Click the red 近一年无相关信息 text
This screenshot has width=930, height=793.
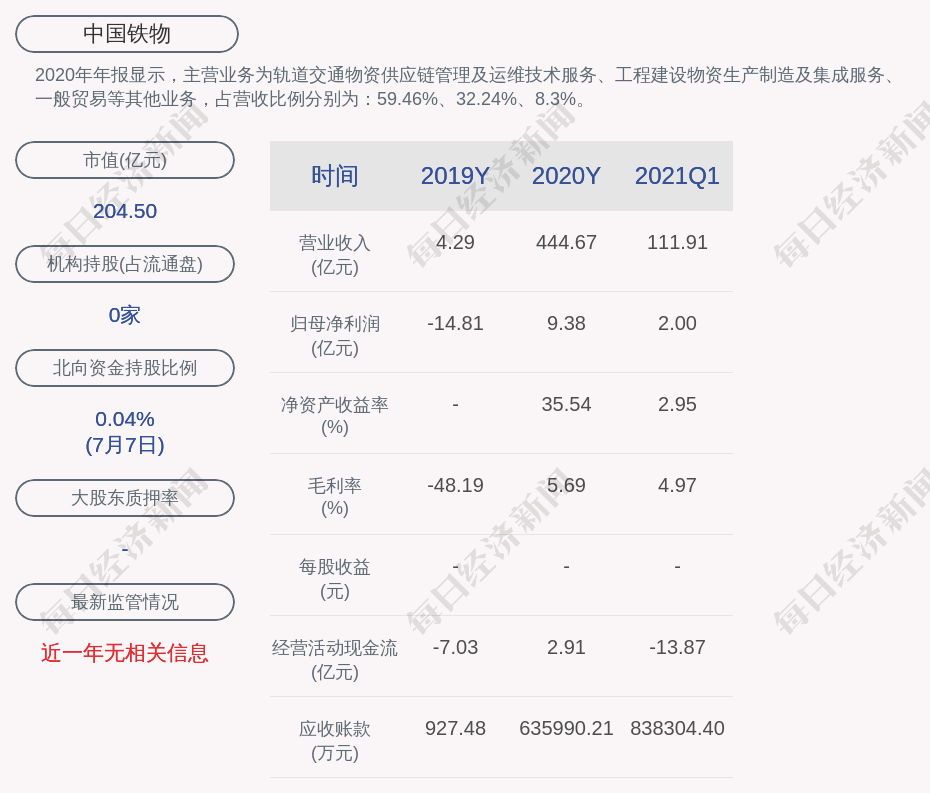tap(125, 653)
